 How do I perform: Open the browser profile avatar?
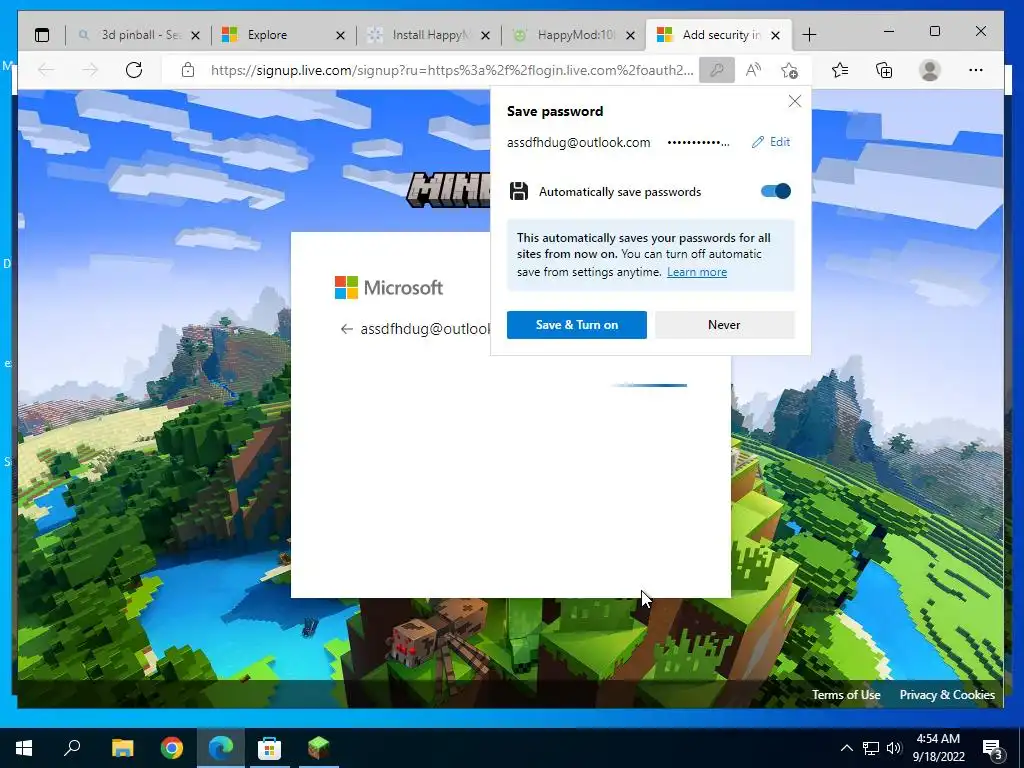[x=929, y=70]
